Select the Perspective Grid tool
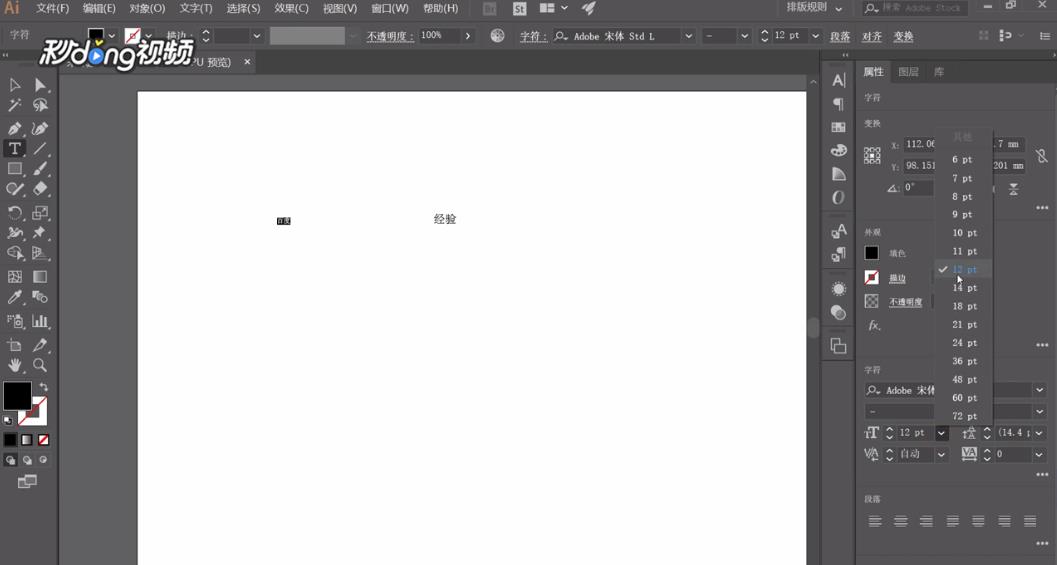 [40, 254]
